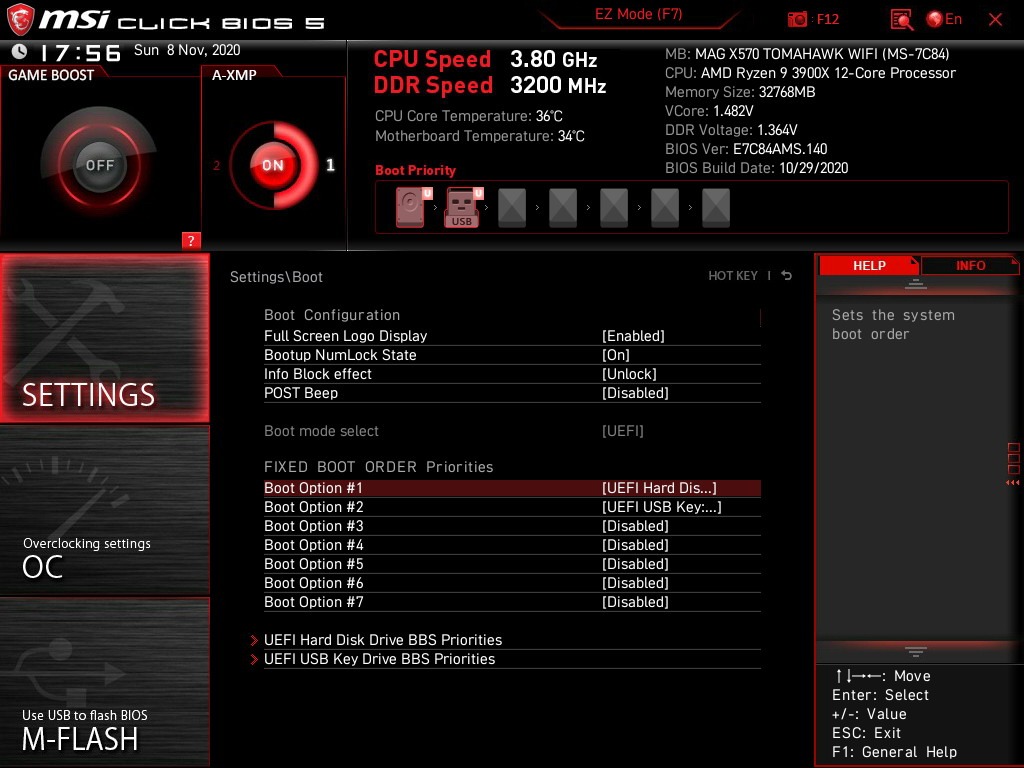Select A-XMP profile 1
1024x768 pixels.
click(x=330, y=165)
